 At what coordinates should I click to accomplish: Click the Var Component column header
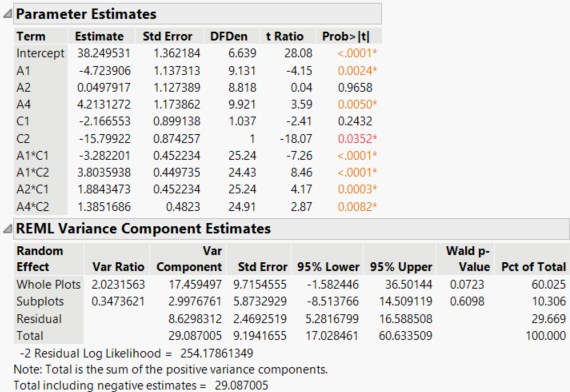click(189, 259)
